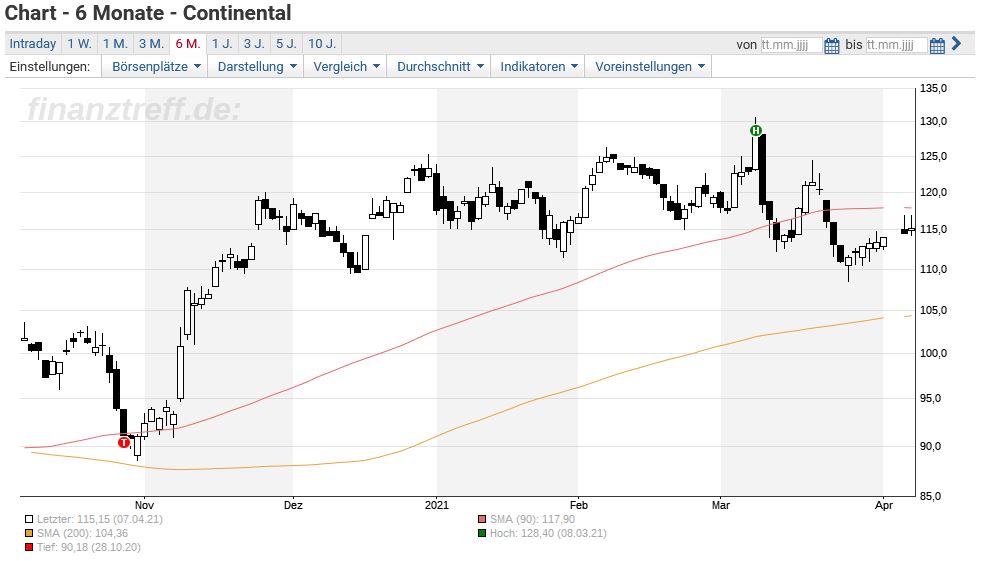Click the '2021' x-axis label
Screen dimensions: 984x561
[437, 505]
